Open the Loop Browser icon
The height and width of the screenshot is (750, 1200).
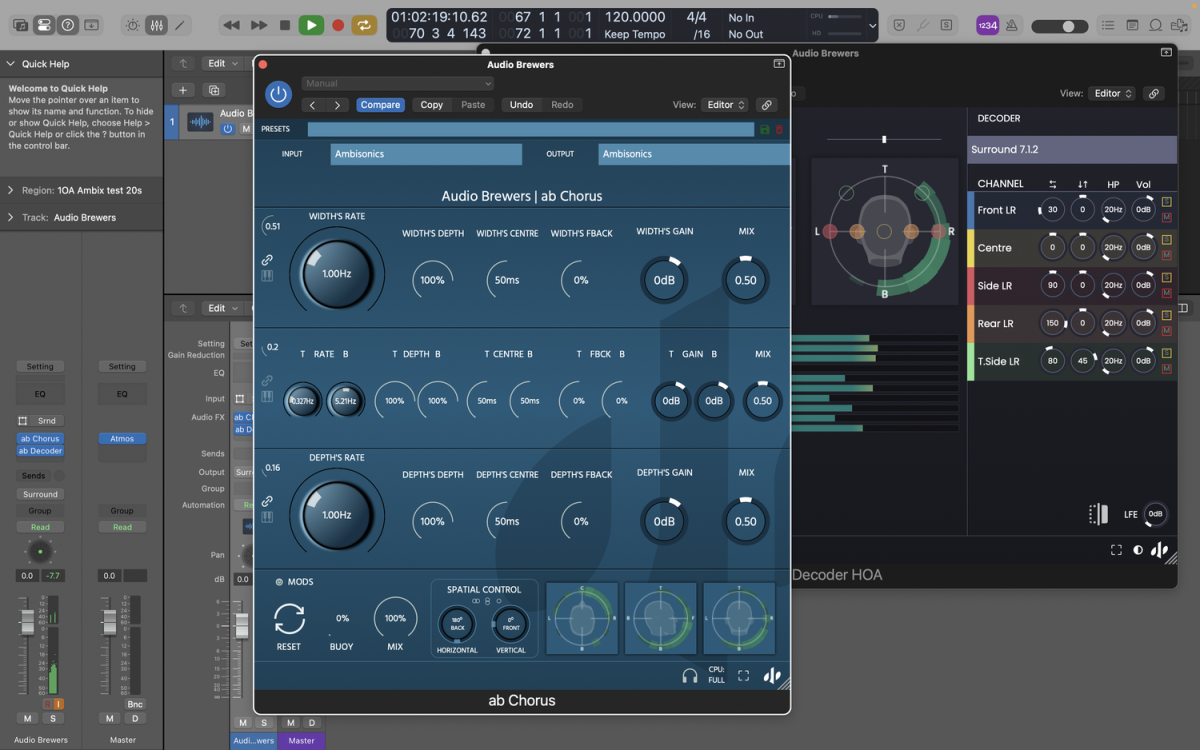click(1156, 25)
